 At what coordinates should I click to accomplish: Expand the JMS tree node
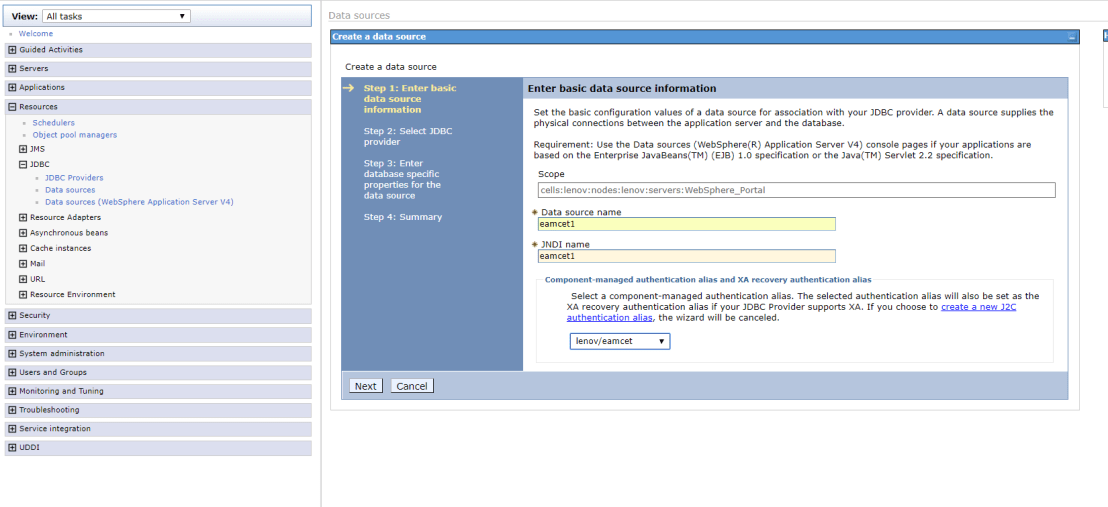[x=23, y=149]
